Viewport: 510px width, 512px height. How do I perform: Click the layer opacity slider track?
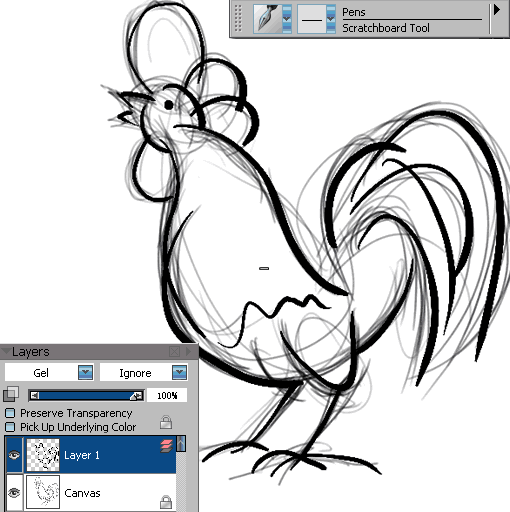(86, 396)
